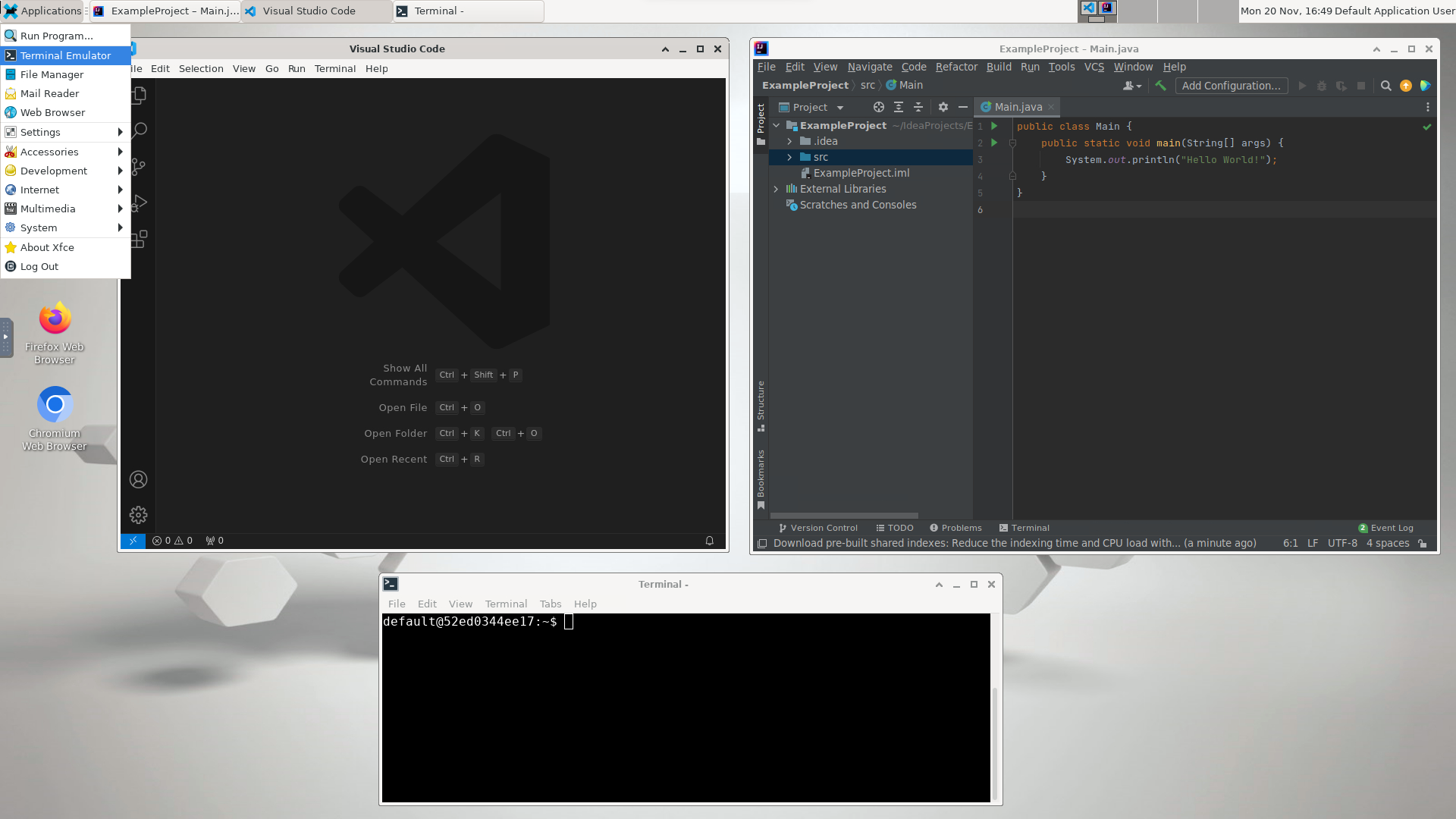This screenshot has width=1456, height=819.
Task: Expand External Libraries node
Action: 776,189
